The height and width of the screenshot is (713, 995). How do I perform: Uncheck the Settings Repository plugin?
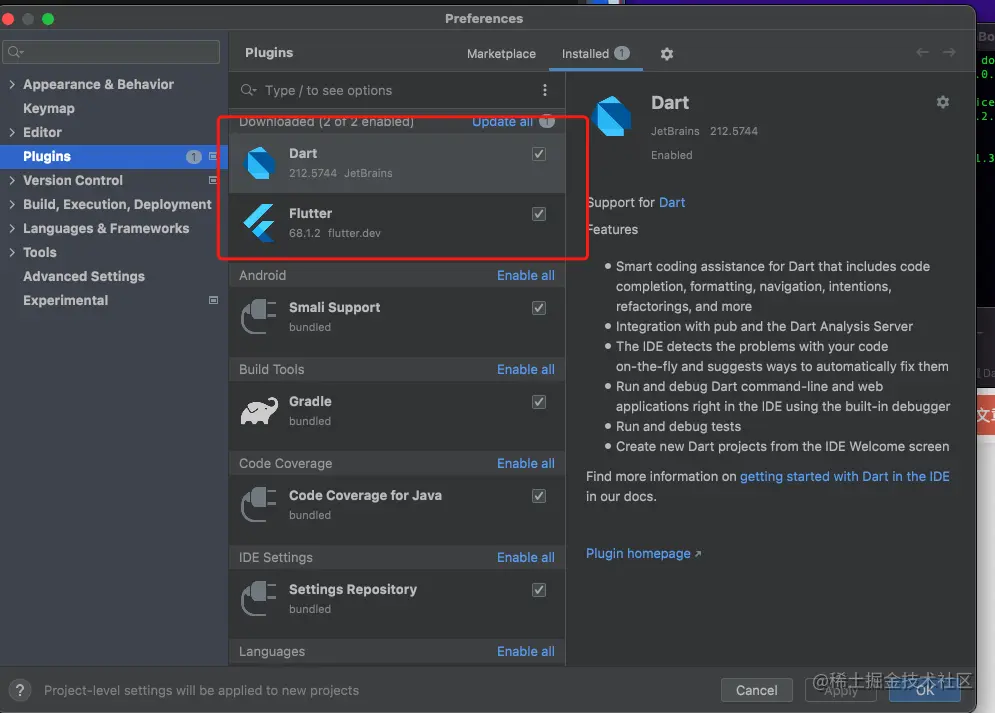(539, 590)
